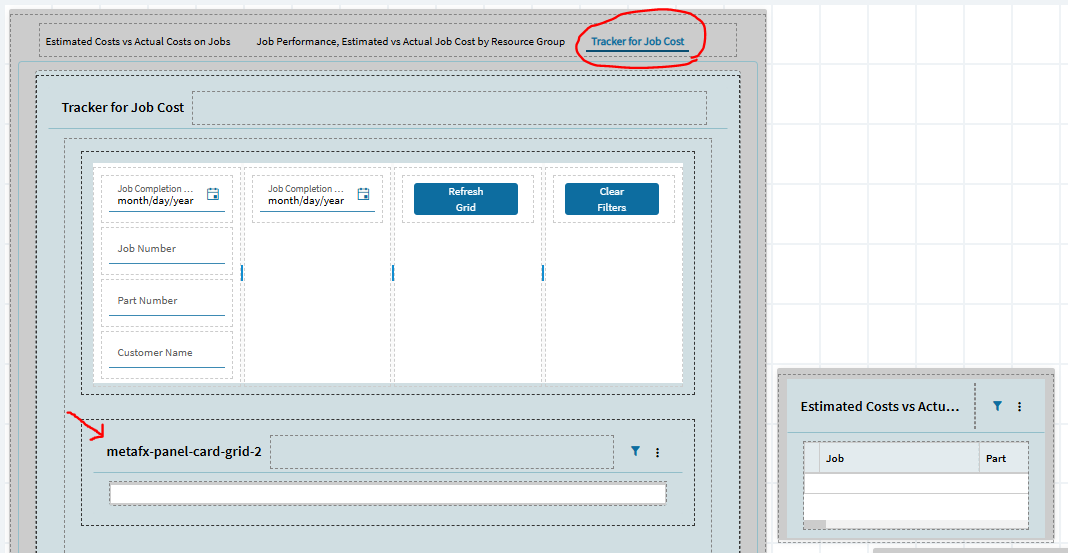This screenshot has height=553, width=1068.
Task: Click the Job Number input field
Action: click(167, 250)
